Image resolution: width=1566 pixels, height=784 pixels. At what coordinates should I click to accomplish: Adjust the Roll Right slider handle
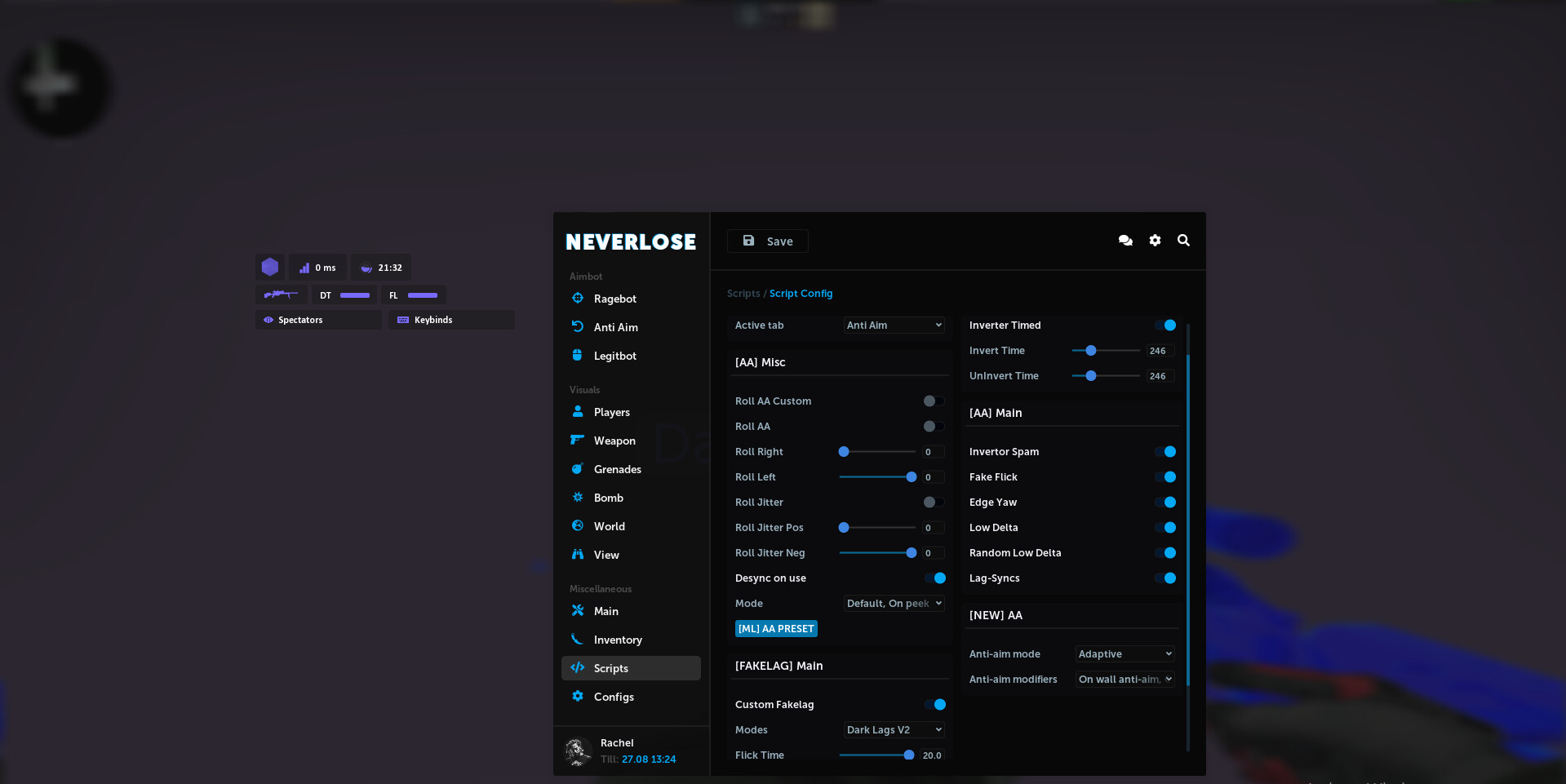(844, 451)
